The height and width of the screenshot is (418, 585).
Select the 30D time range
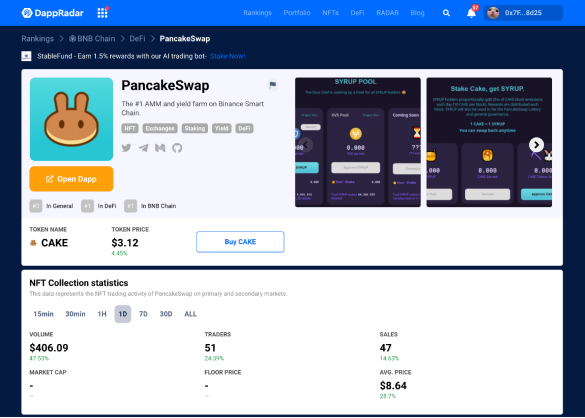coord(166,314)
